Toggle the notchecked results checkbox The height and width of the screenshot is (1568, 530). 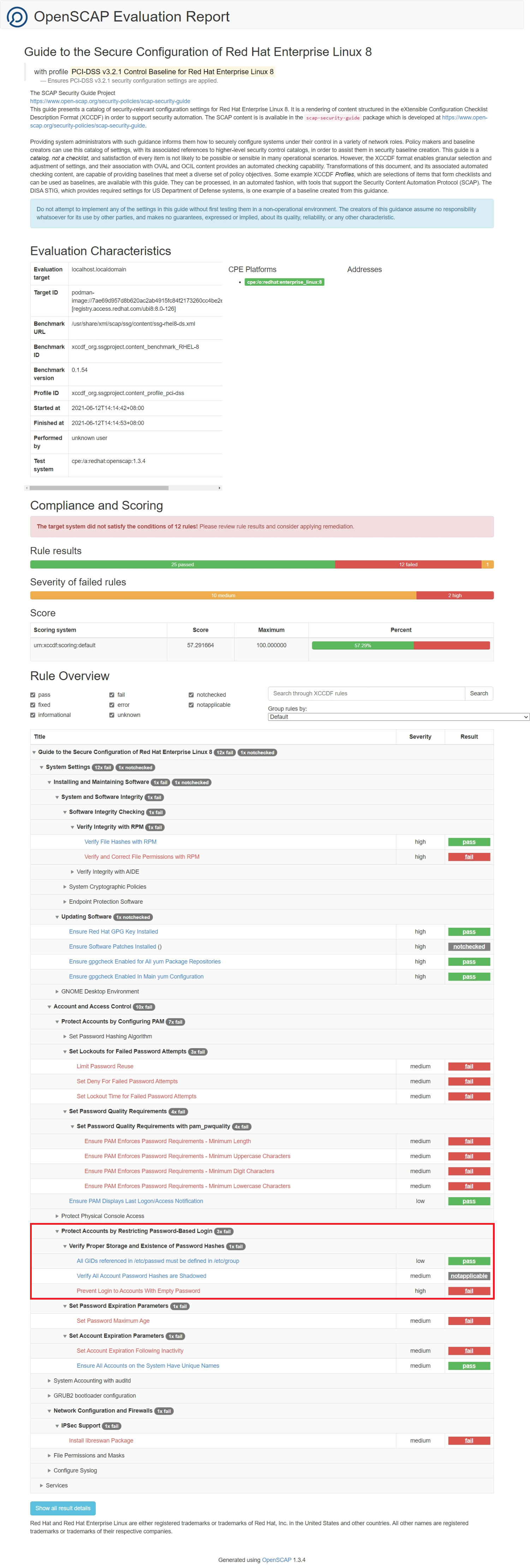[x=191, y=695]
